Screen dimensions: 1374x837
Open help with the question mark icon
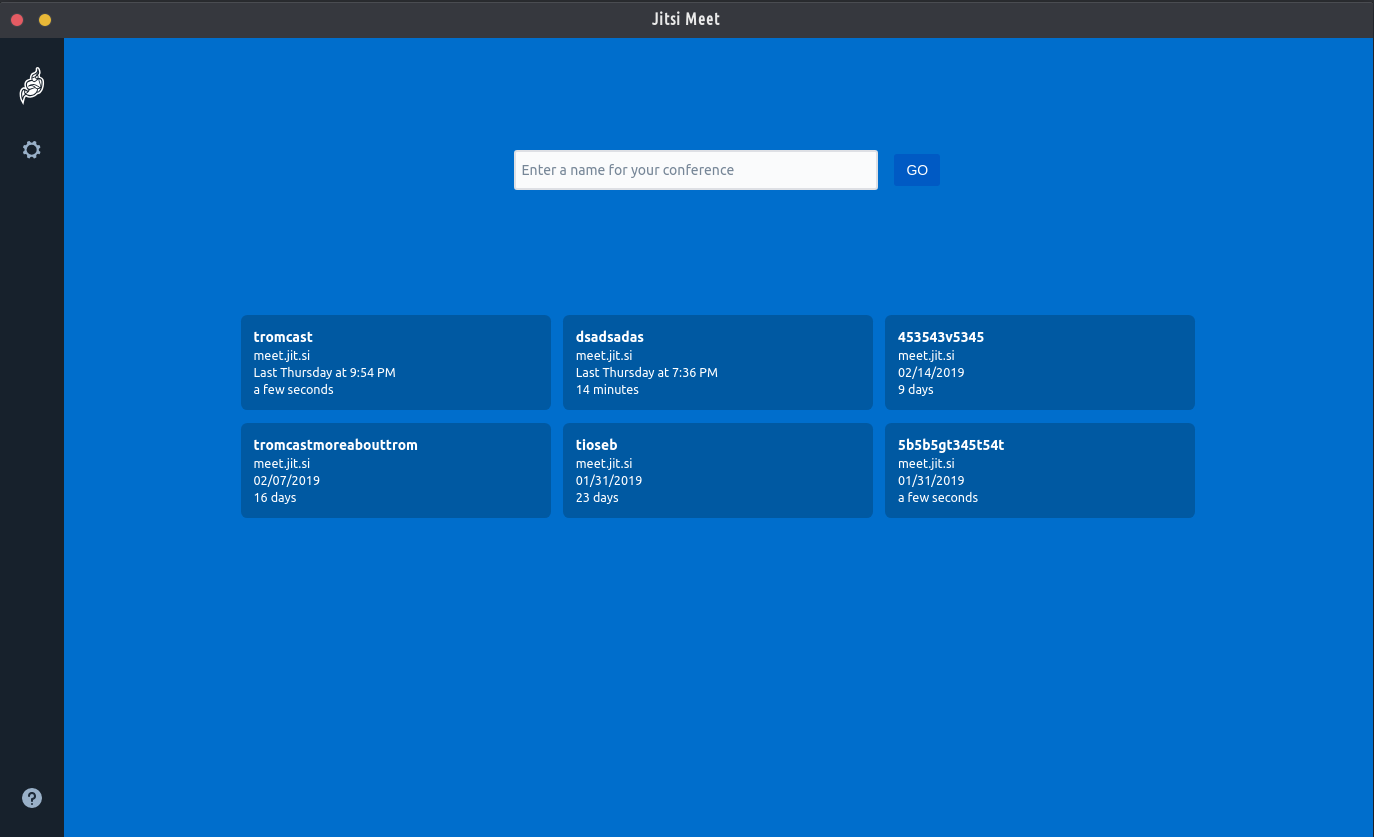pos(32,798)
